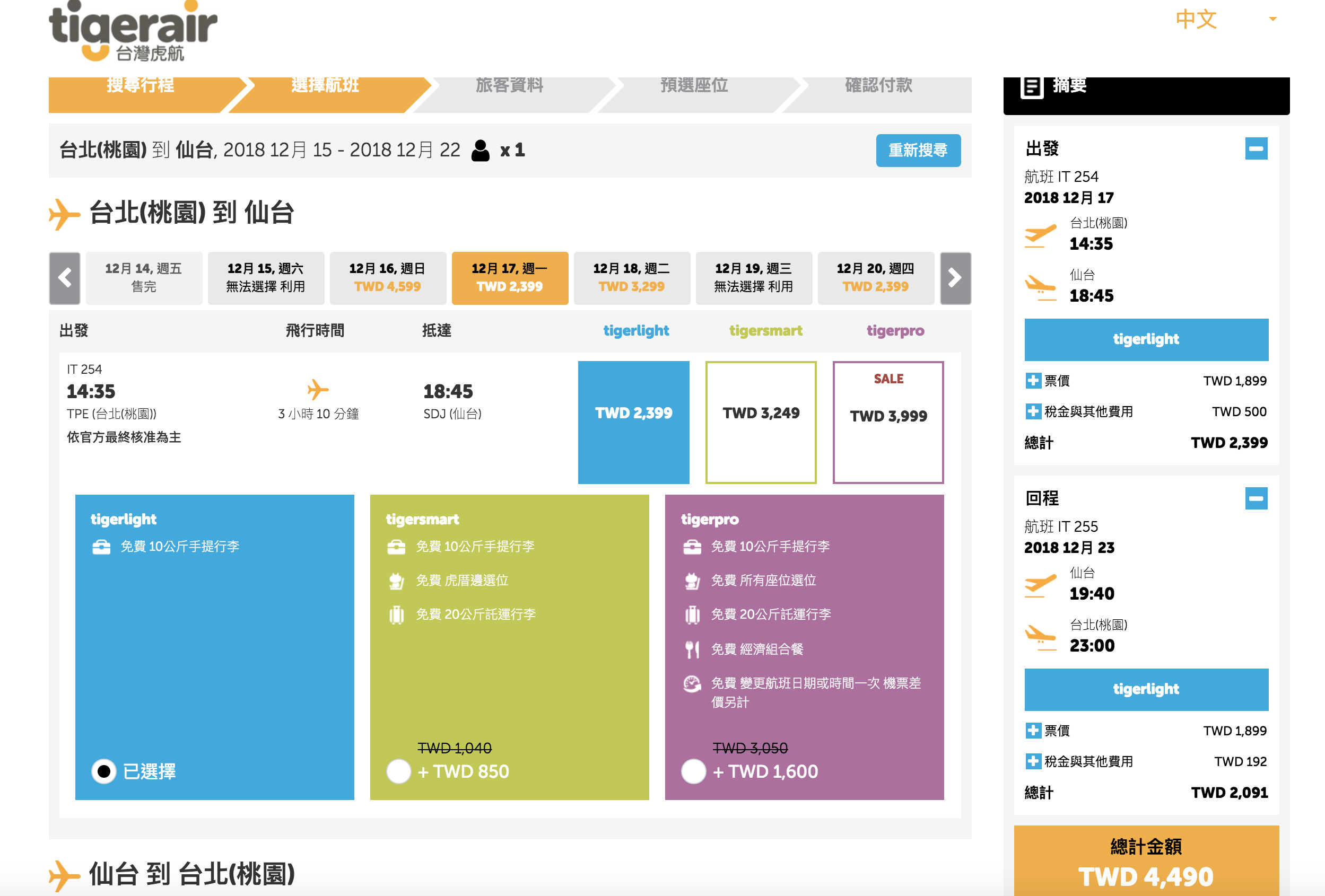Click the language dropdown arrow
The image size is (1325, 896).
click(x=1272, y=20)
